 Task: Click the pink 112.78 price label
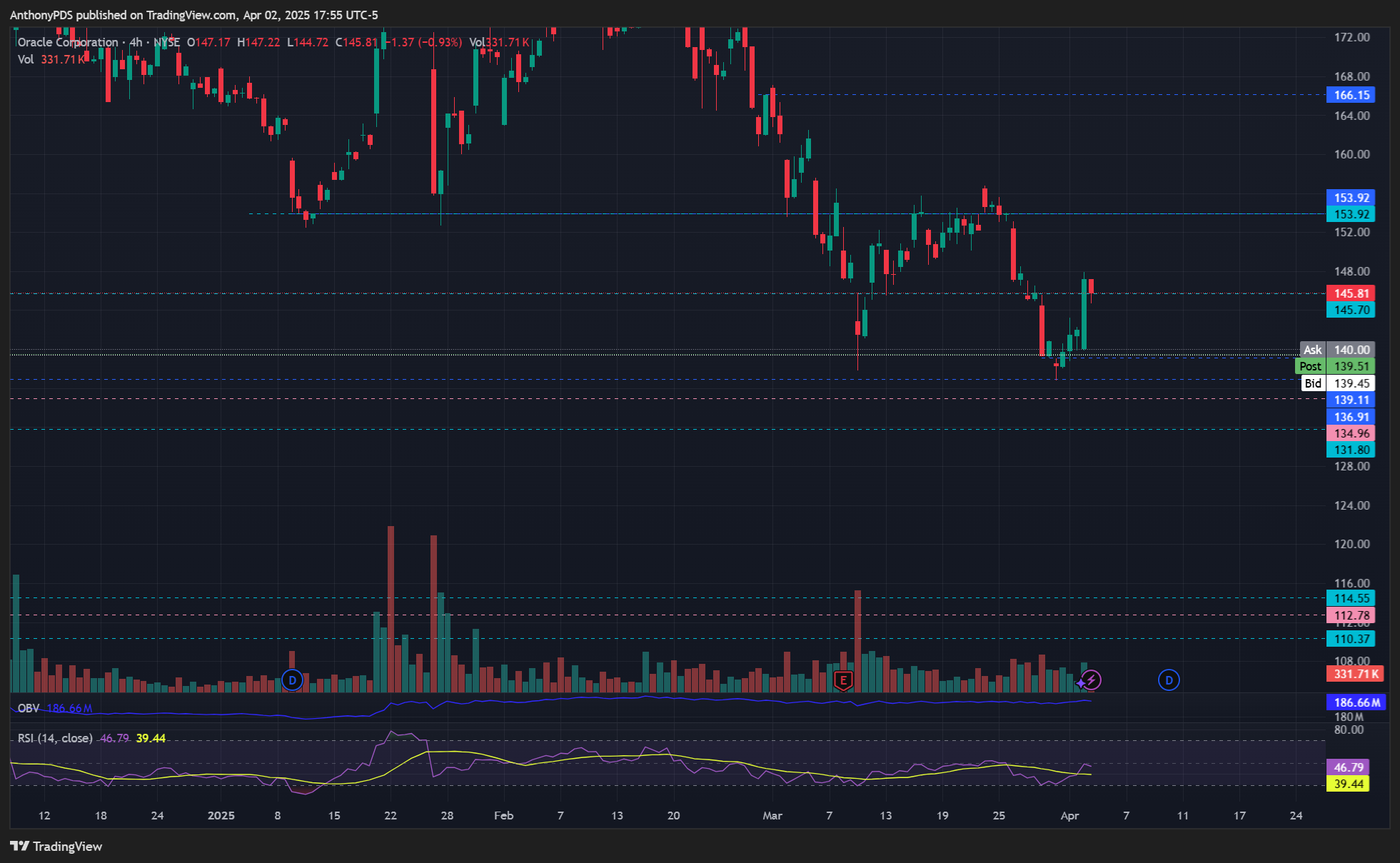tap(1351, 615)
